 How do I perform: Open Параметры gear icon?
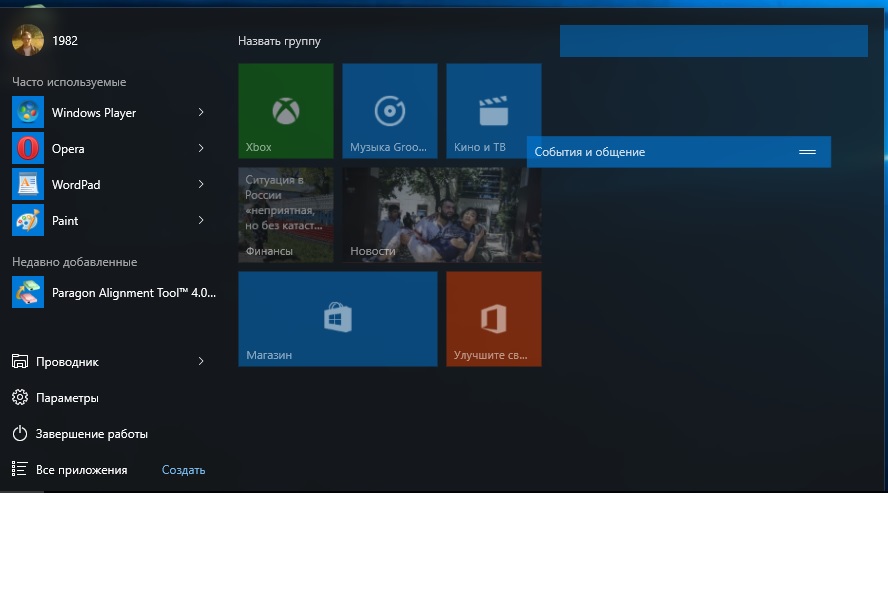coord(20,398)
